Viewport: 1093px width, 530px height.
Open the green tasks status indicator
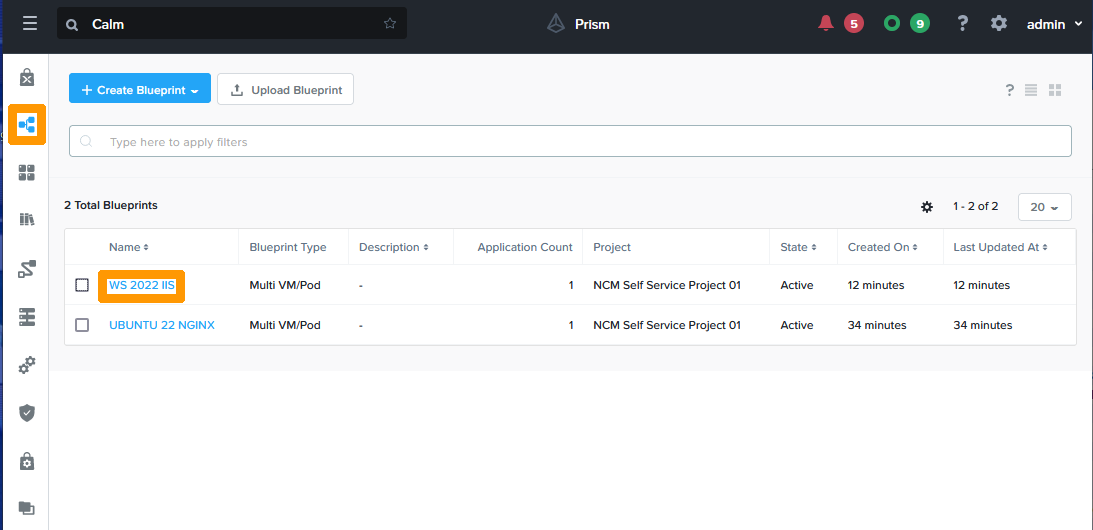coord(892,23)
